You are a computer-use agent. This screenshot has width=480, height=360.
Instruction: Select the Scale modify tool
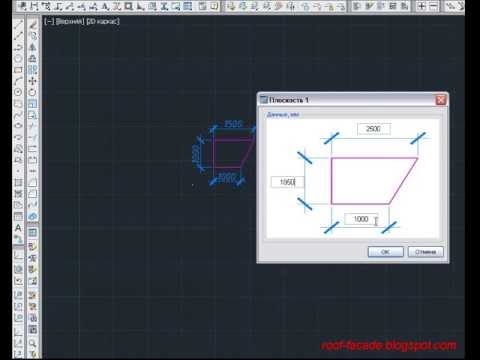tap(33, 103)
